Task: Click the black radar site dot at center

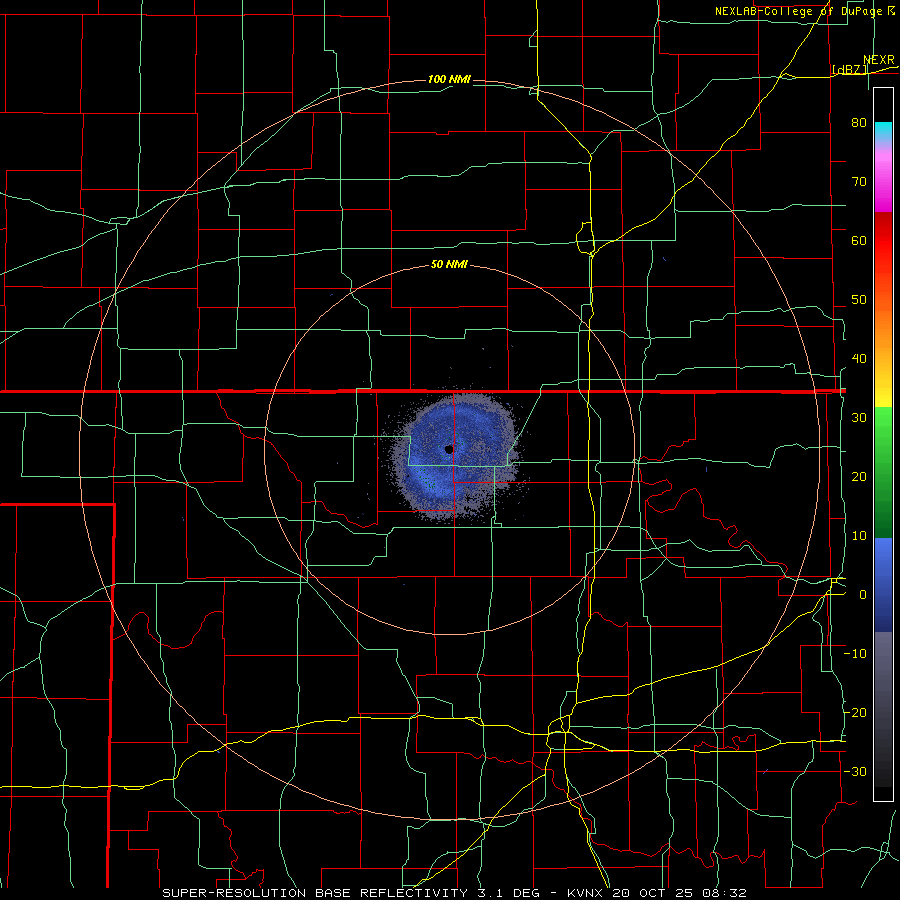Action: 449,449
